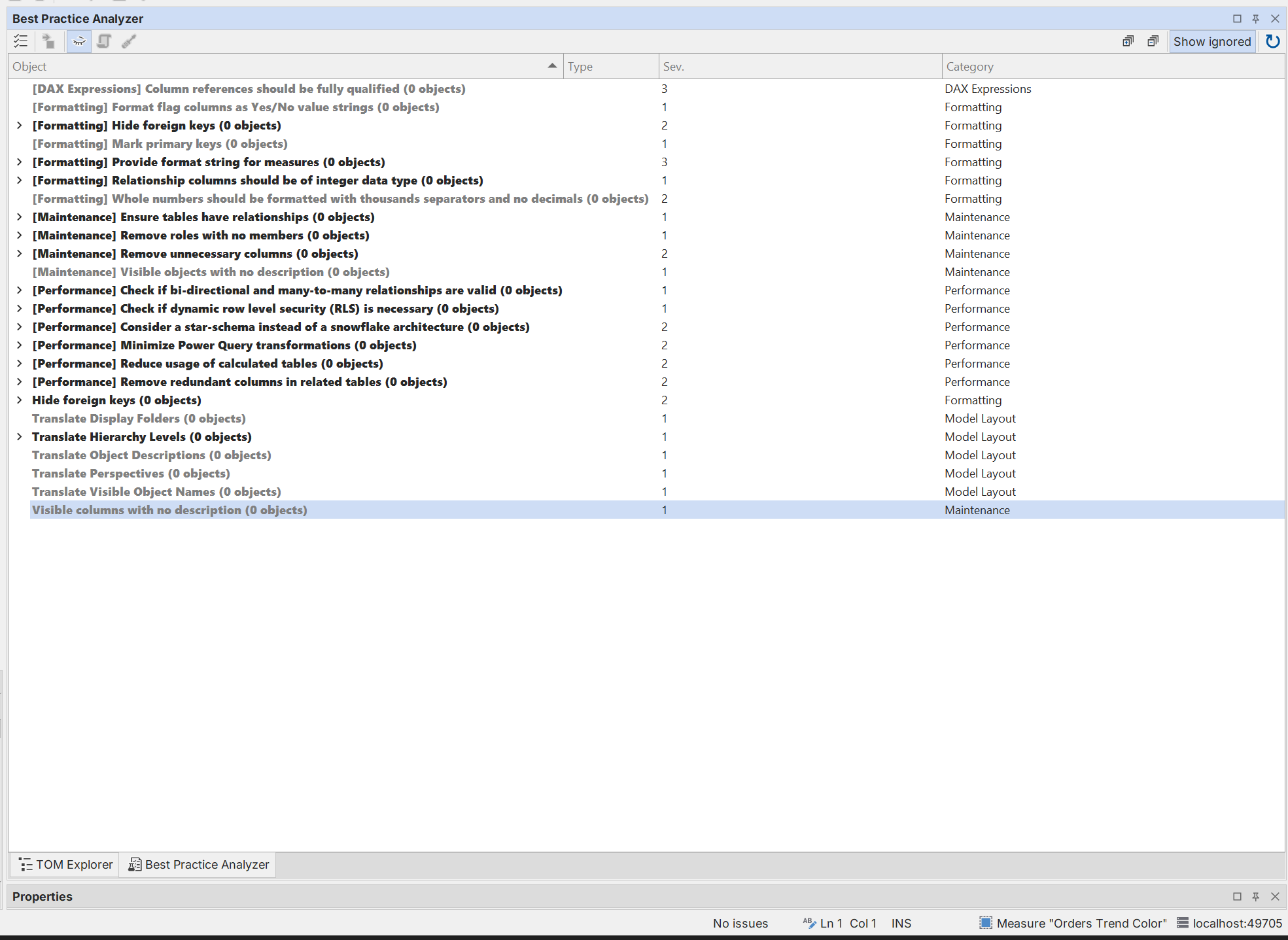This screenshot has height=940, width=1288.
Task: Switch to the TOM Explorer tab
Action: (x=65, y=864)
